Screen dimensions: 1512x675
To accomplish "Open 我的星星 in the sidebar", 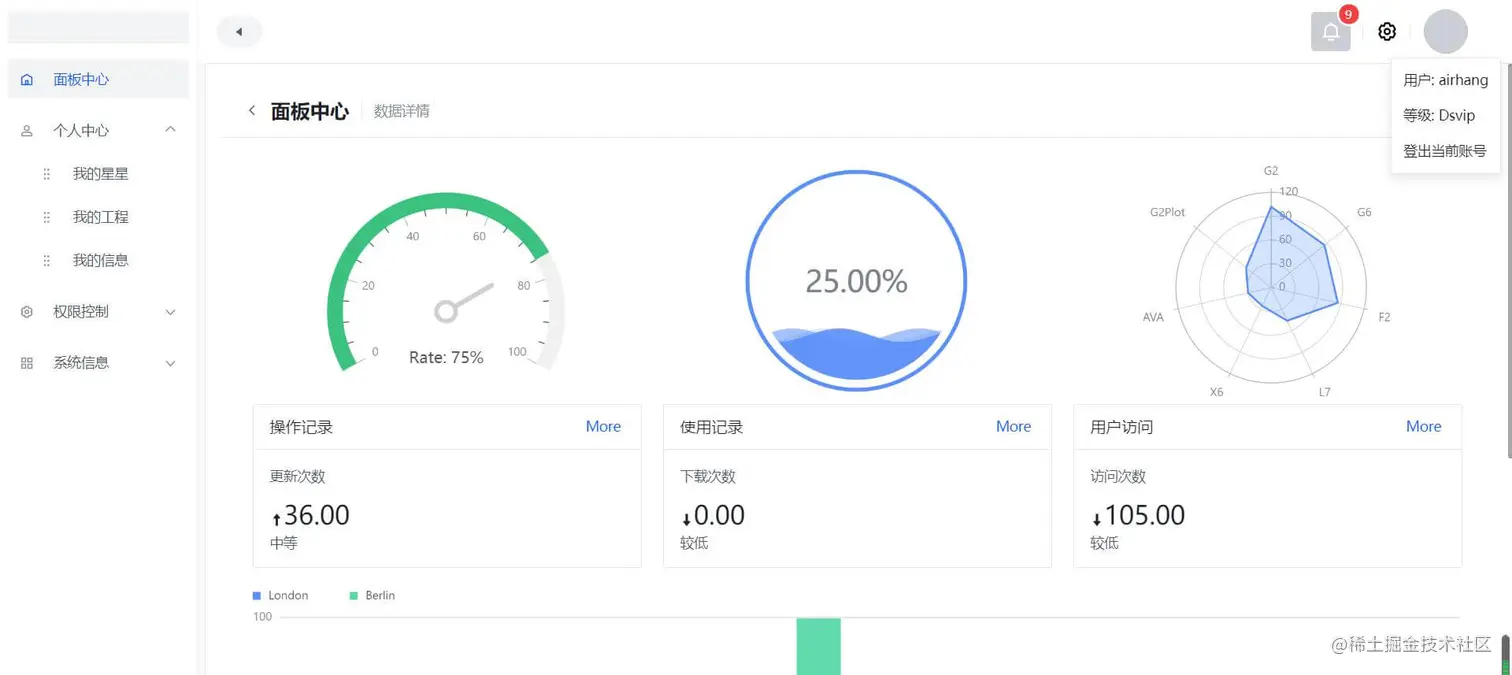I will 100,174.
